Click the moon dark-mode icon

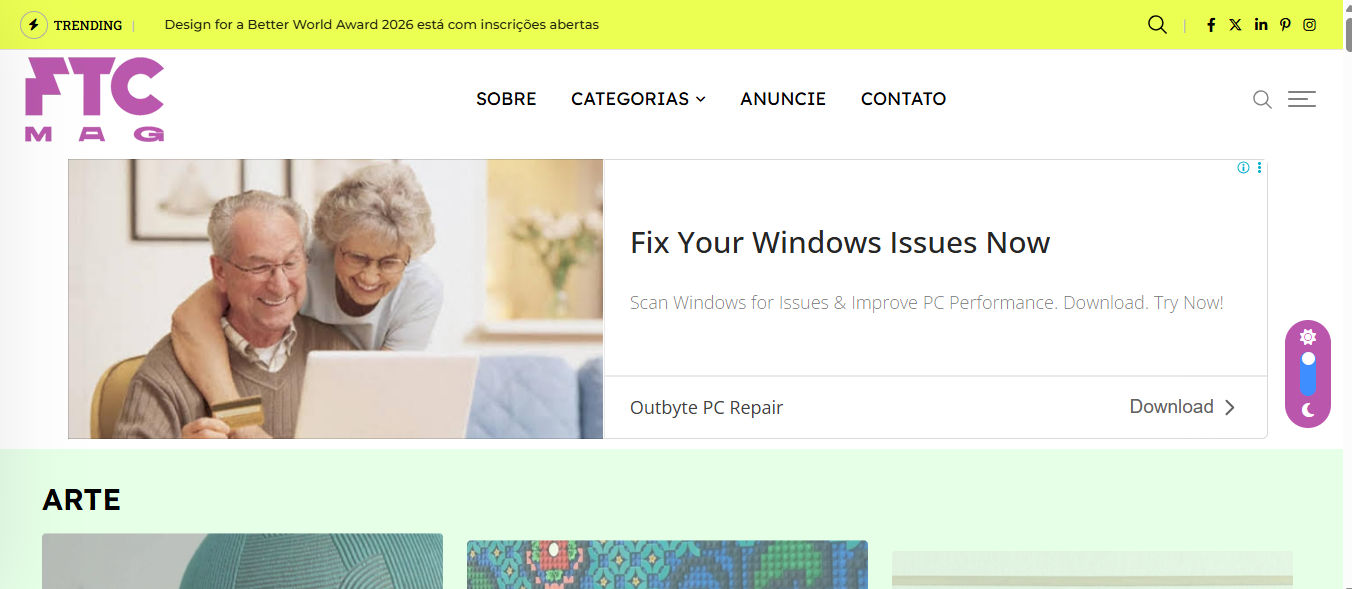click(1307, 410)
